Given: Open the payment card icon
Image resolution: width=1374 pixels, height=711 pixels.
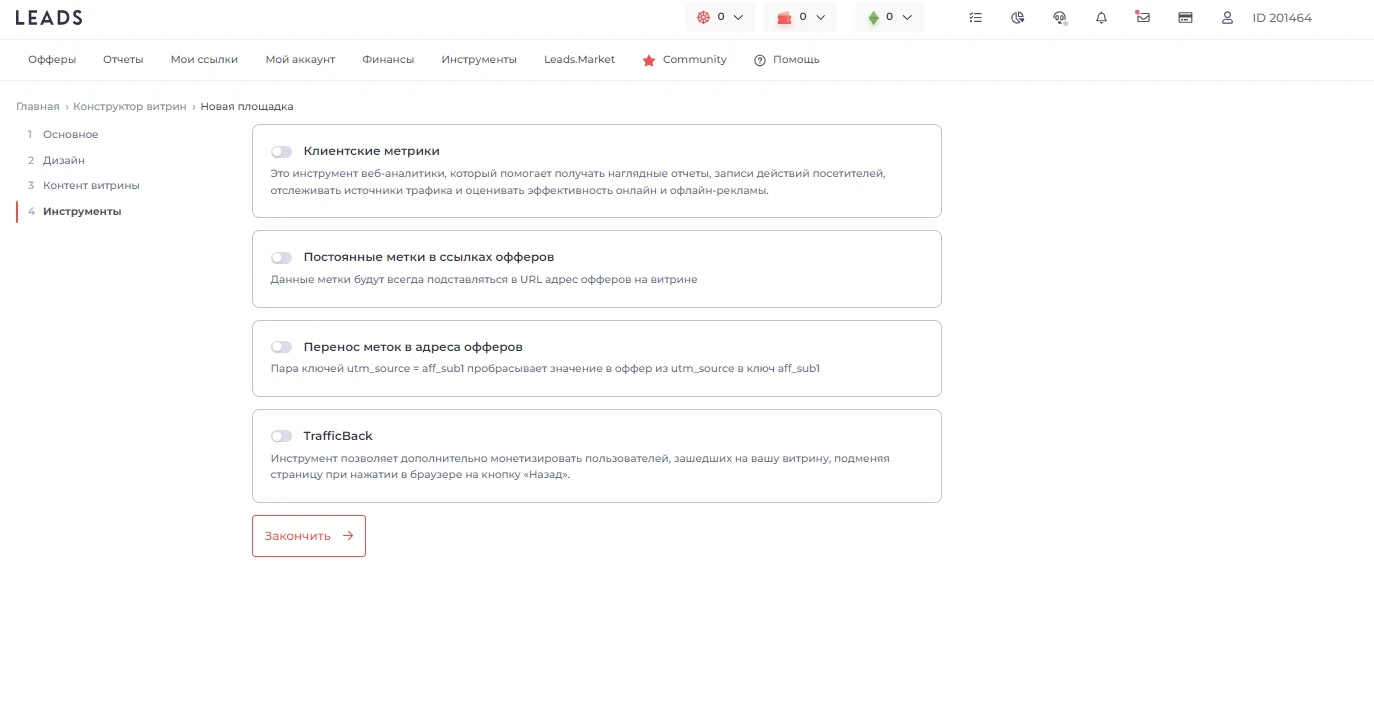Looking at the screenshot, I should point(1185,17).
